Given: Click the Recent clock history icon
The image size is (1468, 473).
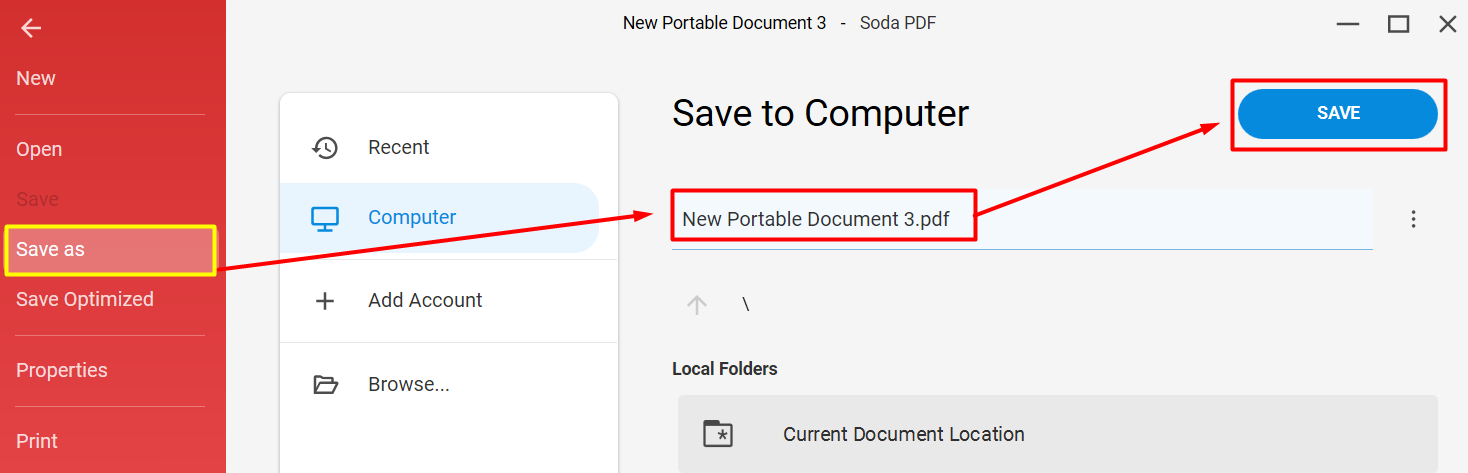Looking at the screenshot, I should pyautogui.click(x=325, y=147).
